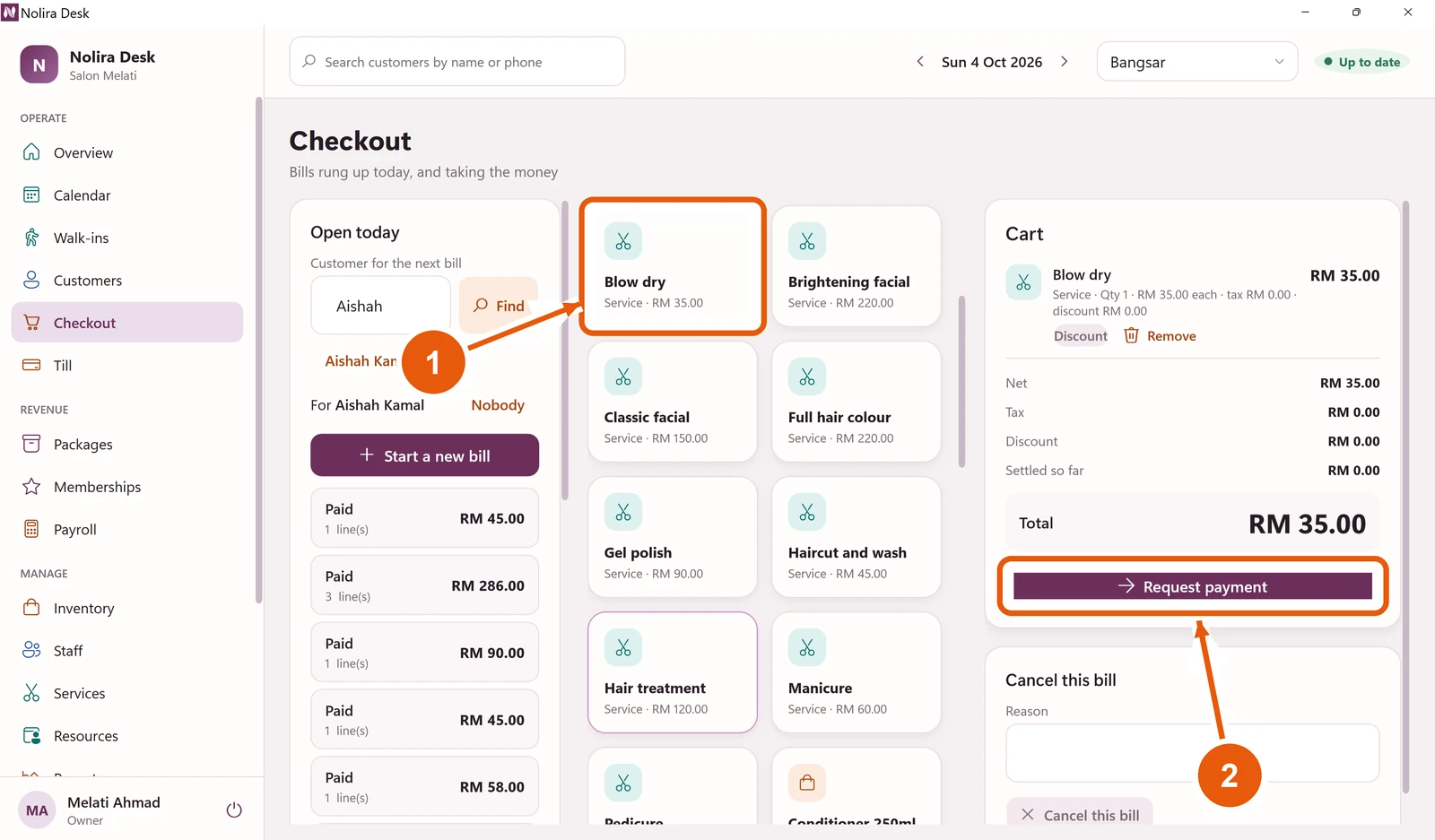This screenshot has height=840, width=1435.
Task: Open Payroll in the sidebar
Action: point(126,530)
